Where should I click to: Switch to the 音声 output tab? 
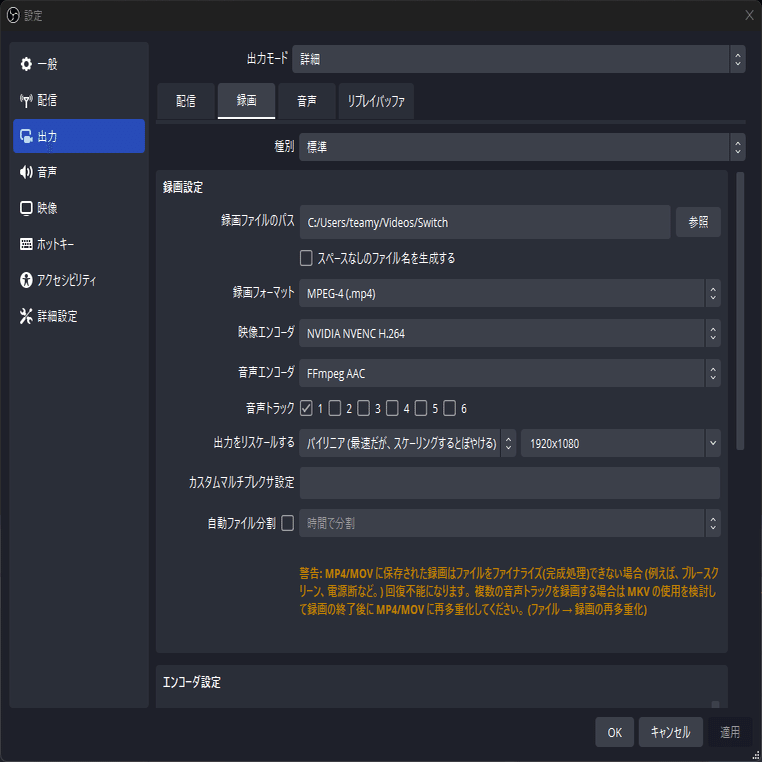[x=307, y=101]
